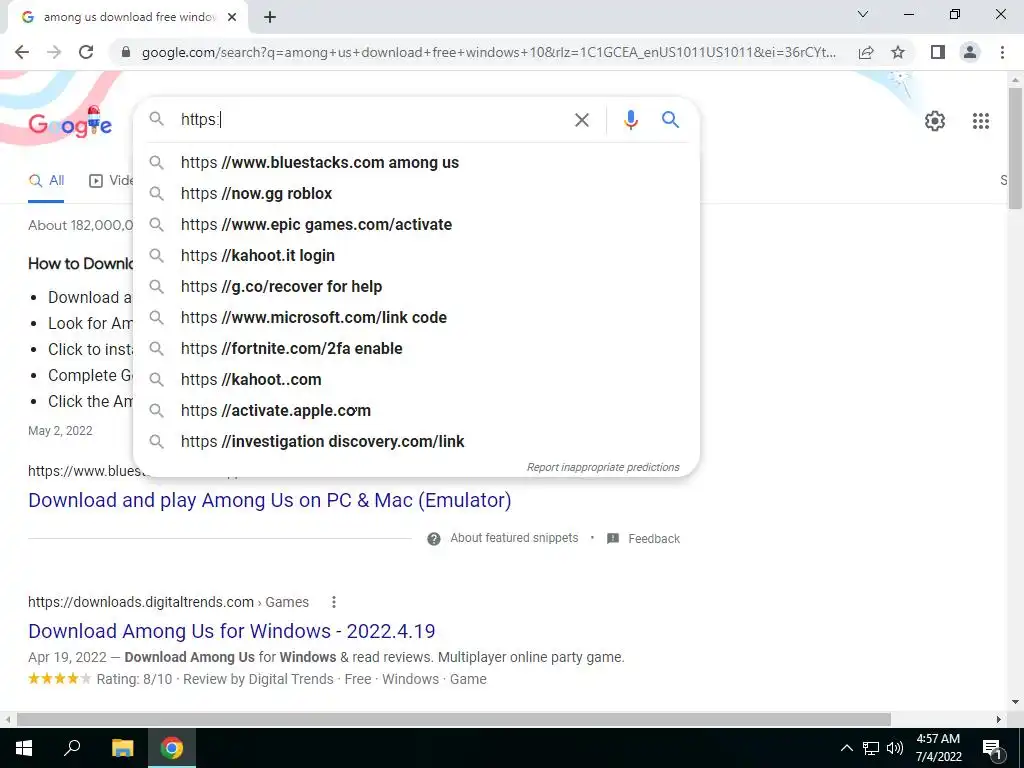Image resolution: width=1024 pixels, height=768 pixels.
Task: Start voice search with microphone
Action: (630, 120)
